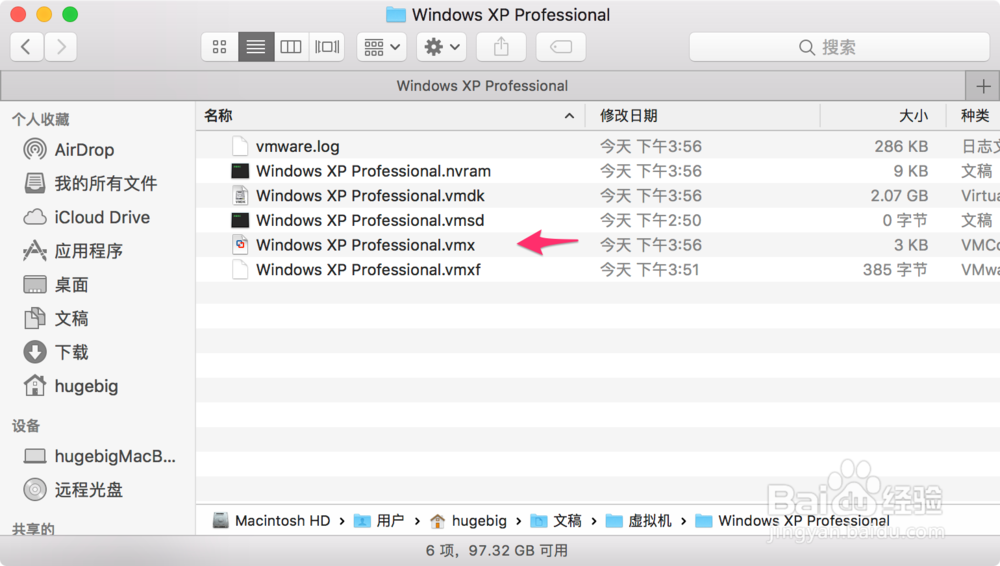Viewport: 1000px width, 566px height.
Task: Sort by 种类 column header
Action: (x=974, y=115)
